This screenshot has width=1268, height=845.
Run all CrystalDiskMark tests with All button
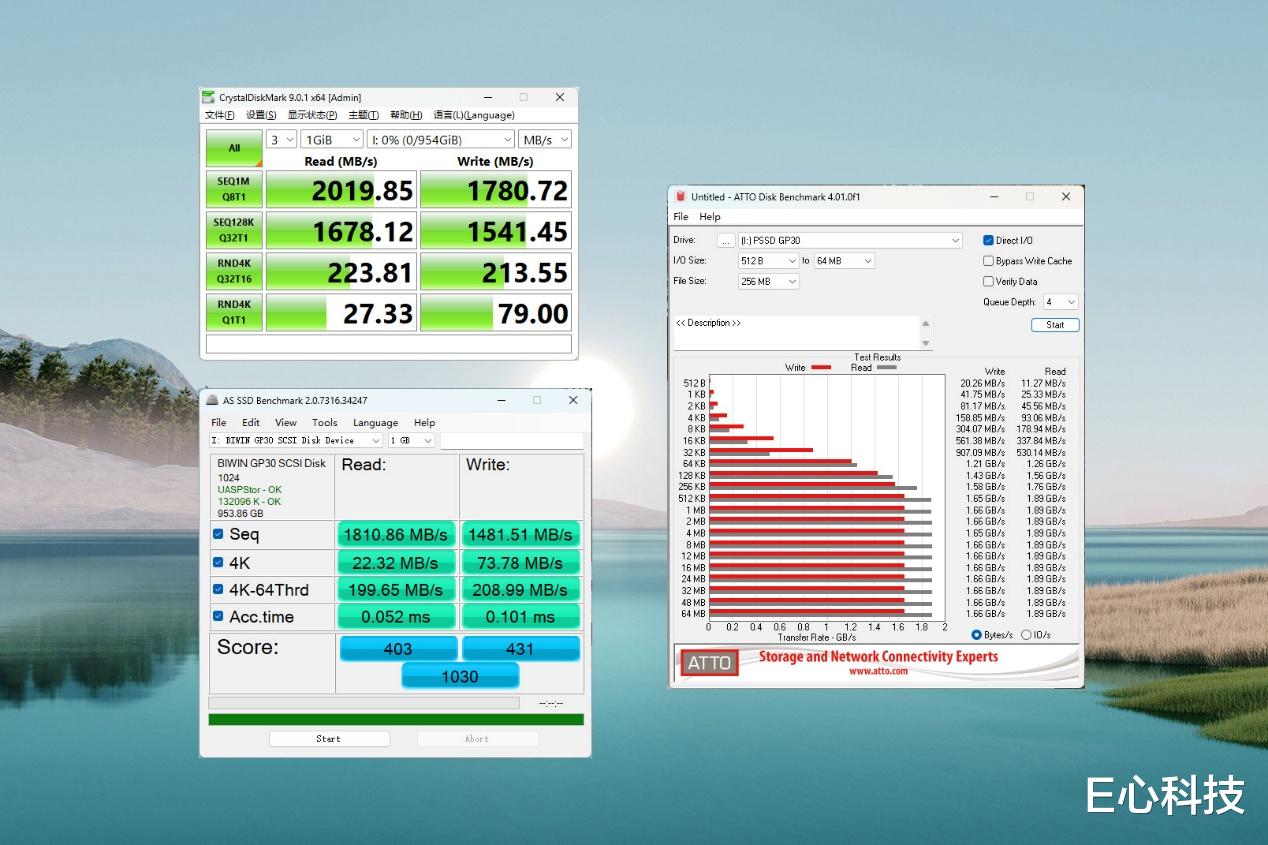point(234,148)
